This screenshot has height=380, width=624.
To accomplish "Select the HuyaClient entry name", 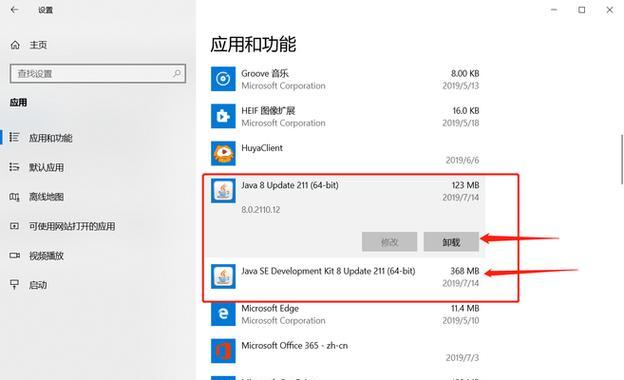I will click(262, 148).
